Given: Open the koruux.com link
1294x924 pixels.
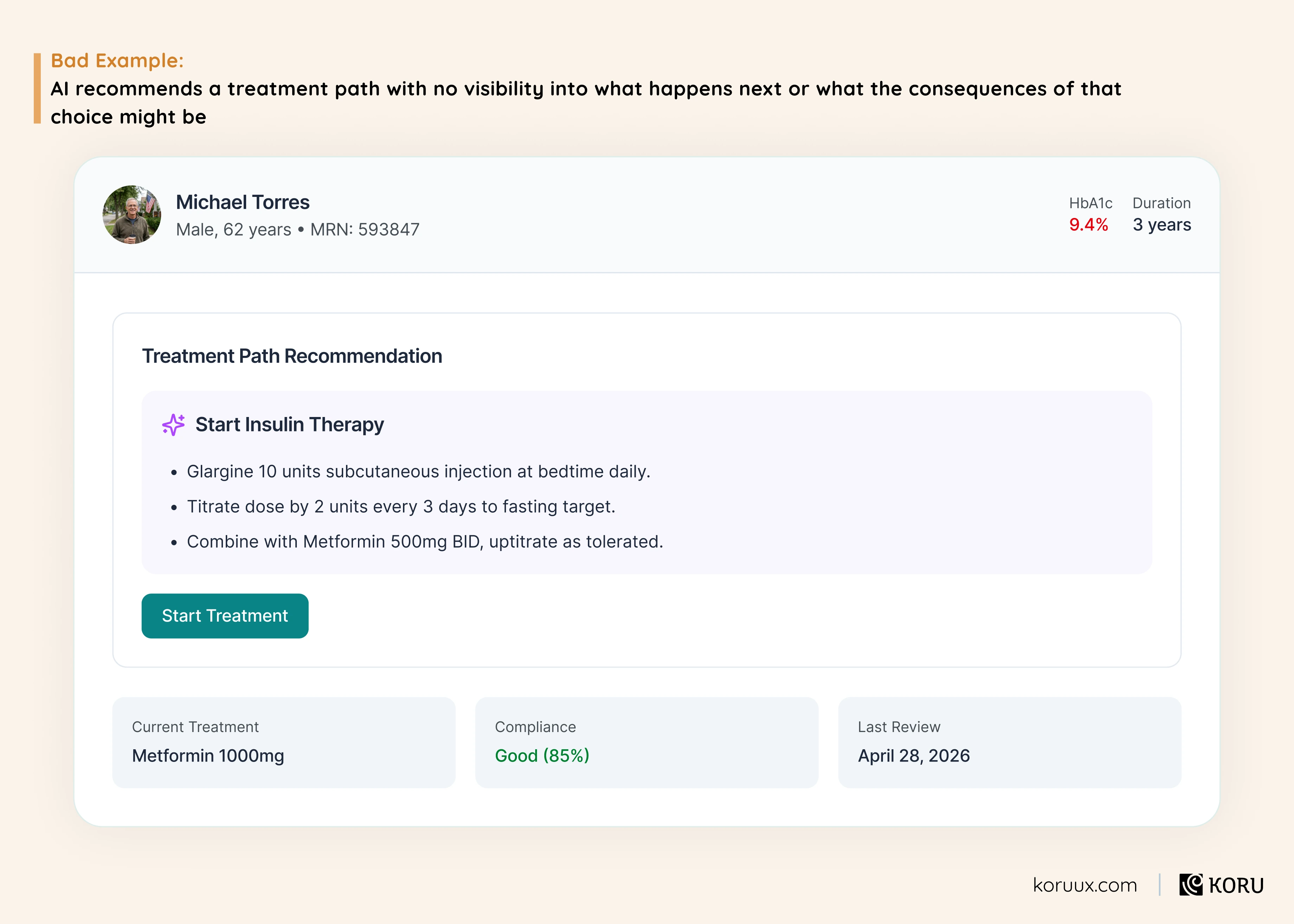Looking at the screenshot, I should pos(1084,885).
